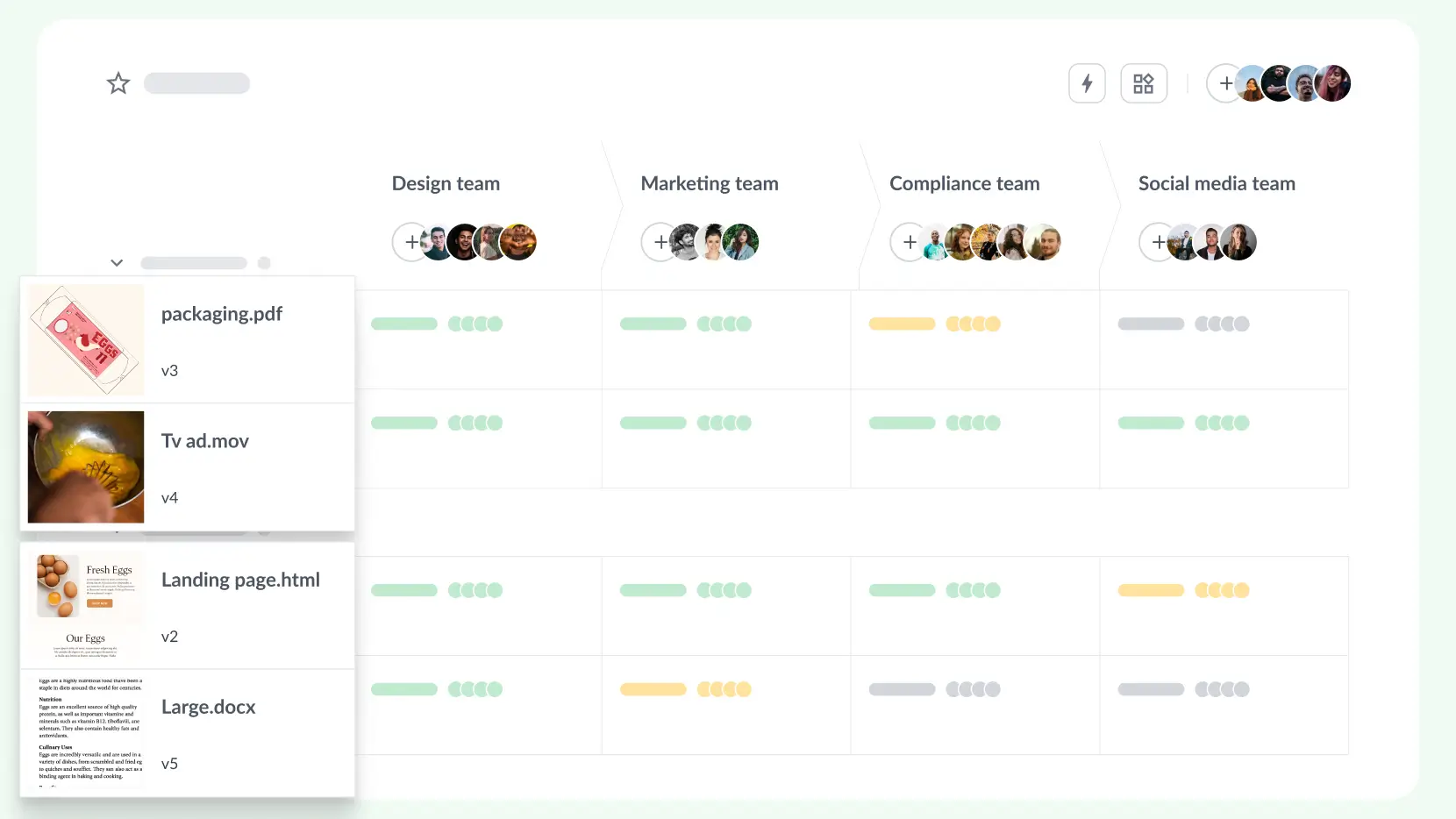Open the Landing page.html thumbnail preview
The width and height of the screenshot is (1456, 819).
coord(85,606)
